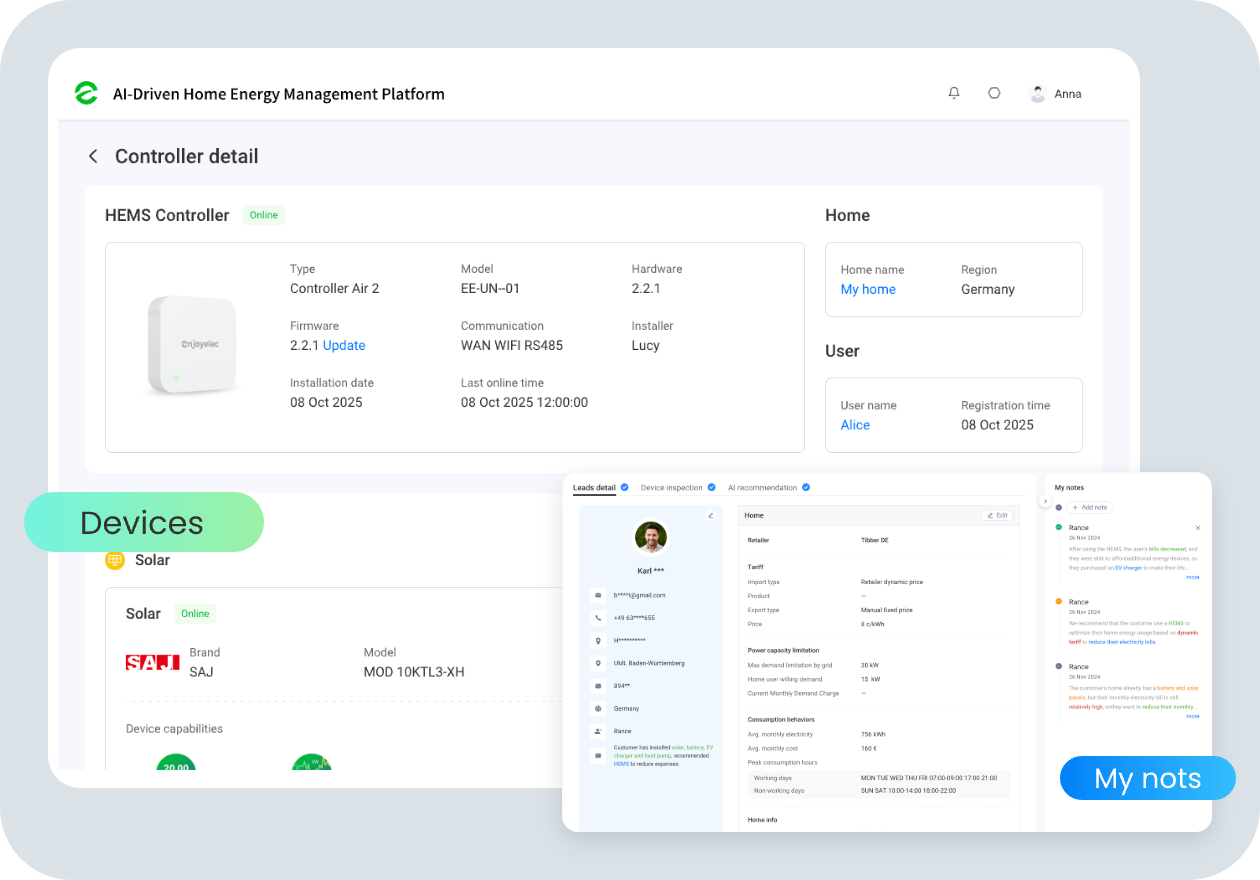The image size is (1260, 880).
Task: Select the phone icon beside +49 63****655
Action: click(x=596, y=618)
